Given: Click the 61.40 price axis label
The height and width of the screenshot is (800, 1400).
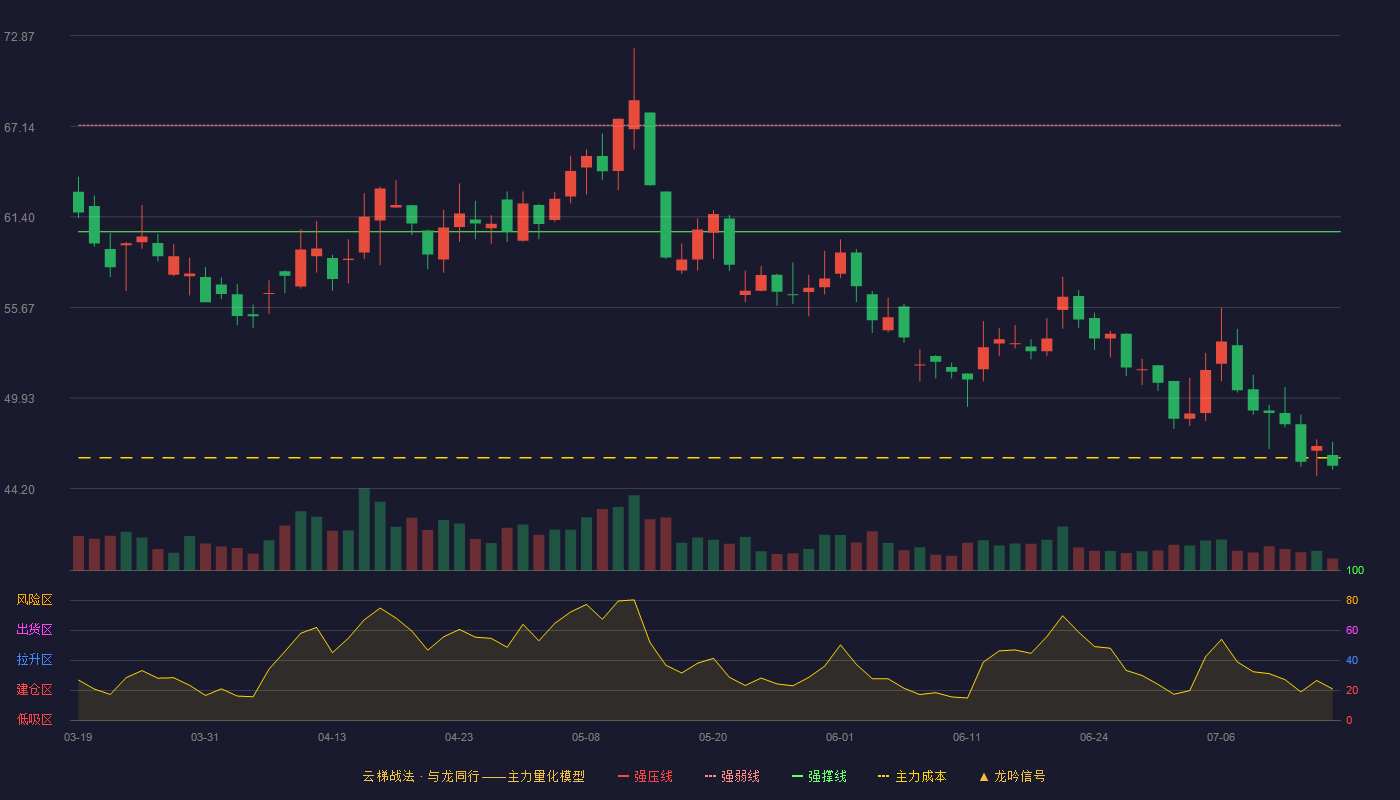Looking at the screenshot, I should coord(19,218).
